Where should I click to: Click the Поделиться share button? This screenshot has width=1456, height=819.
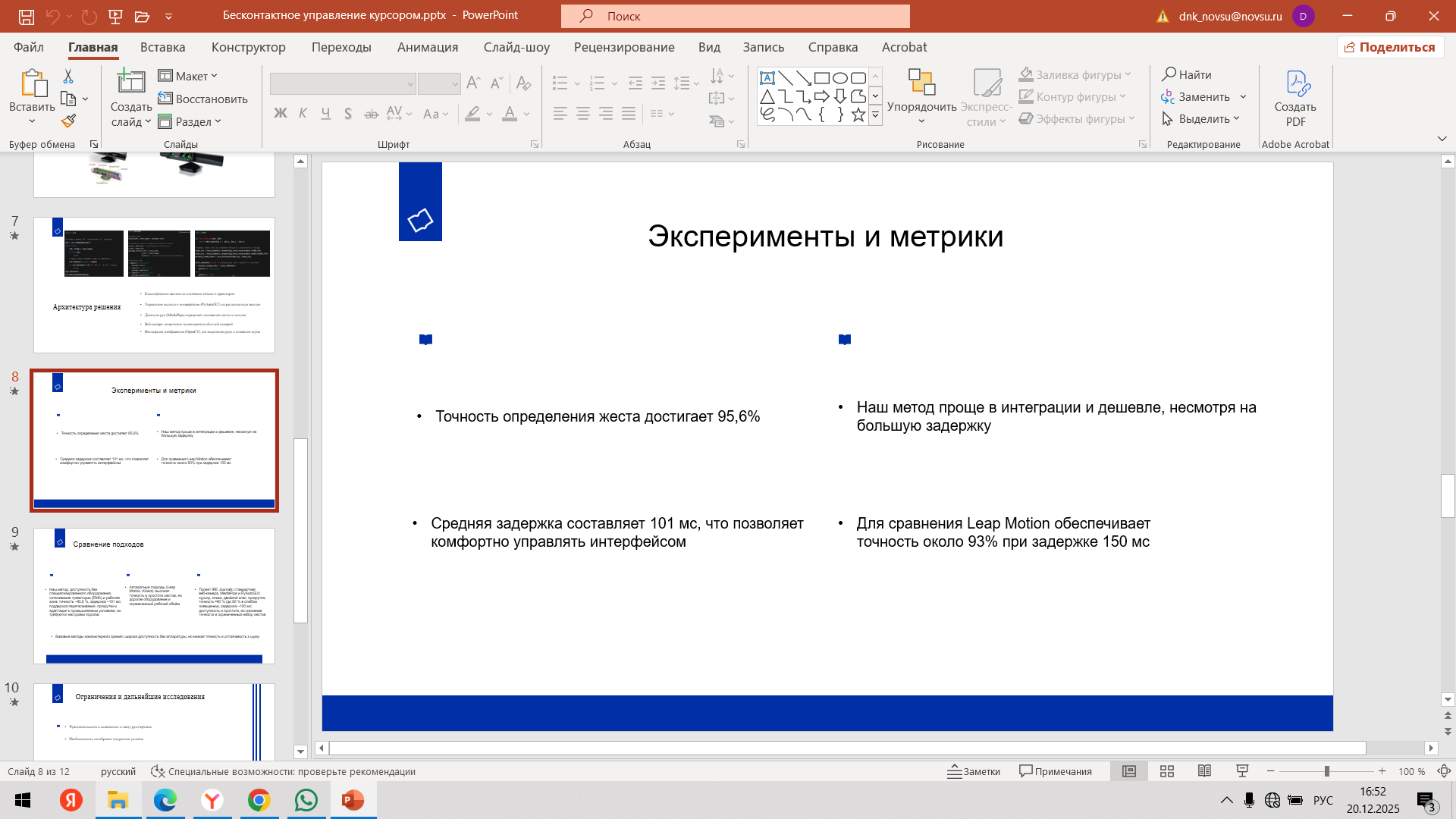click(x=1390, y=47)
